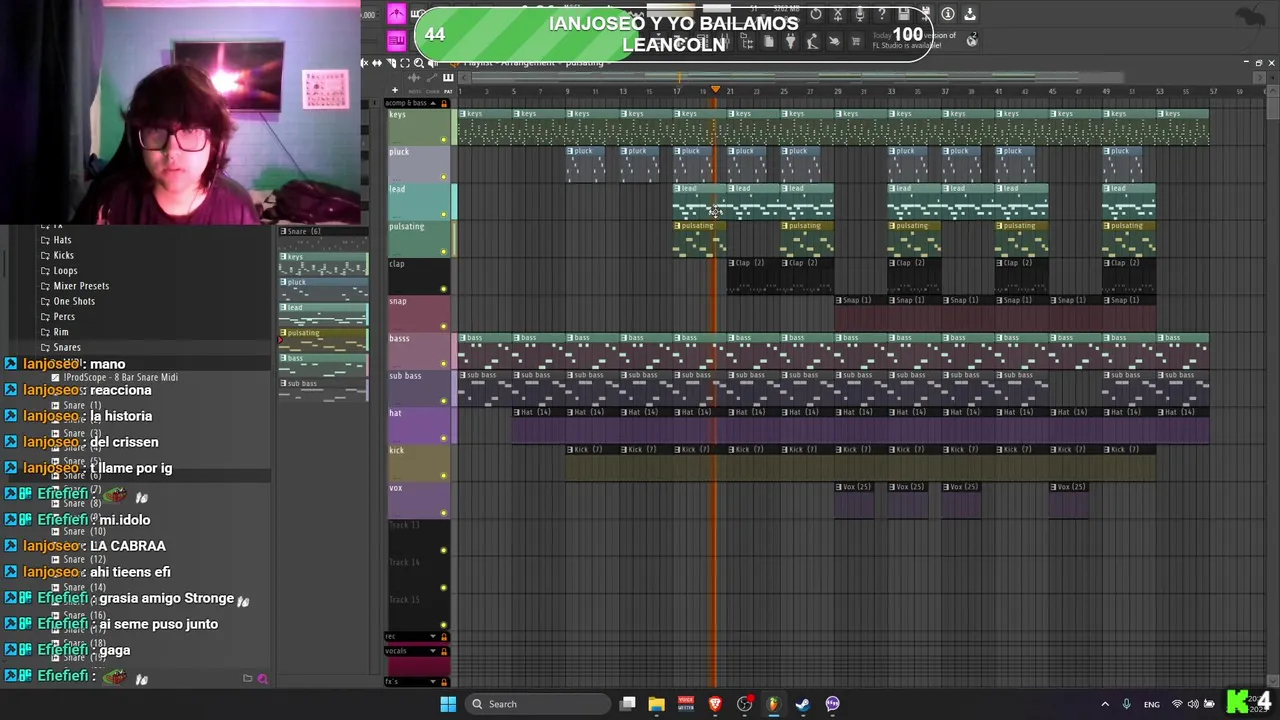Viewport: 1280px width, 720px height.
Task: Select the PAT picker mode tab
Action: coord(450,91)
